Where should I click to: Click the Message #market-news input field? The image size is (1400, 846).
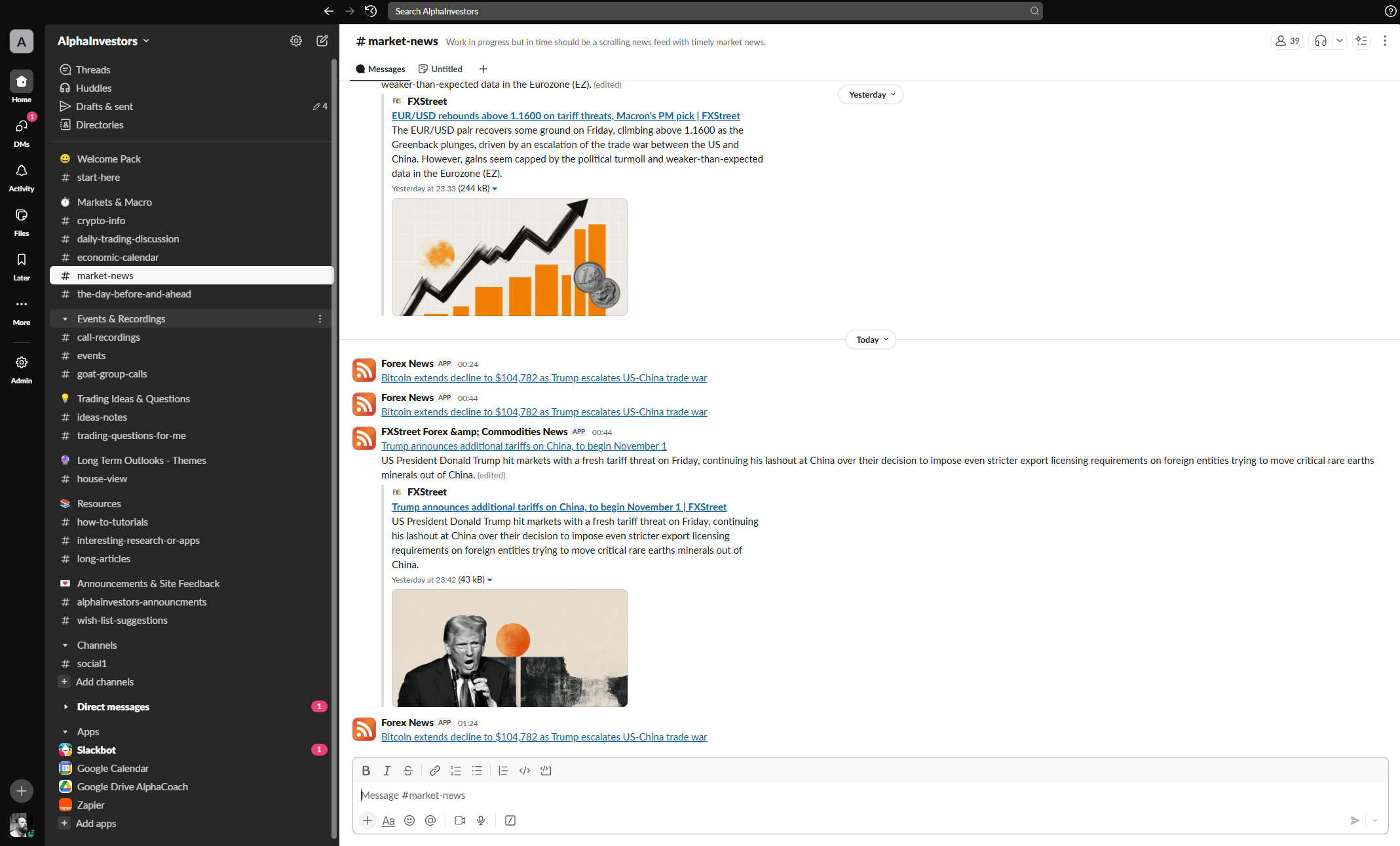tap(852, 796)
